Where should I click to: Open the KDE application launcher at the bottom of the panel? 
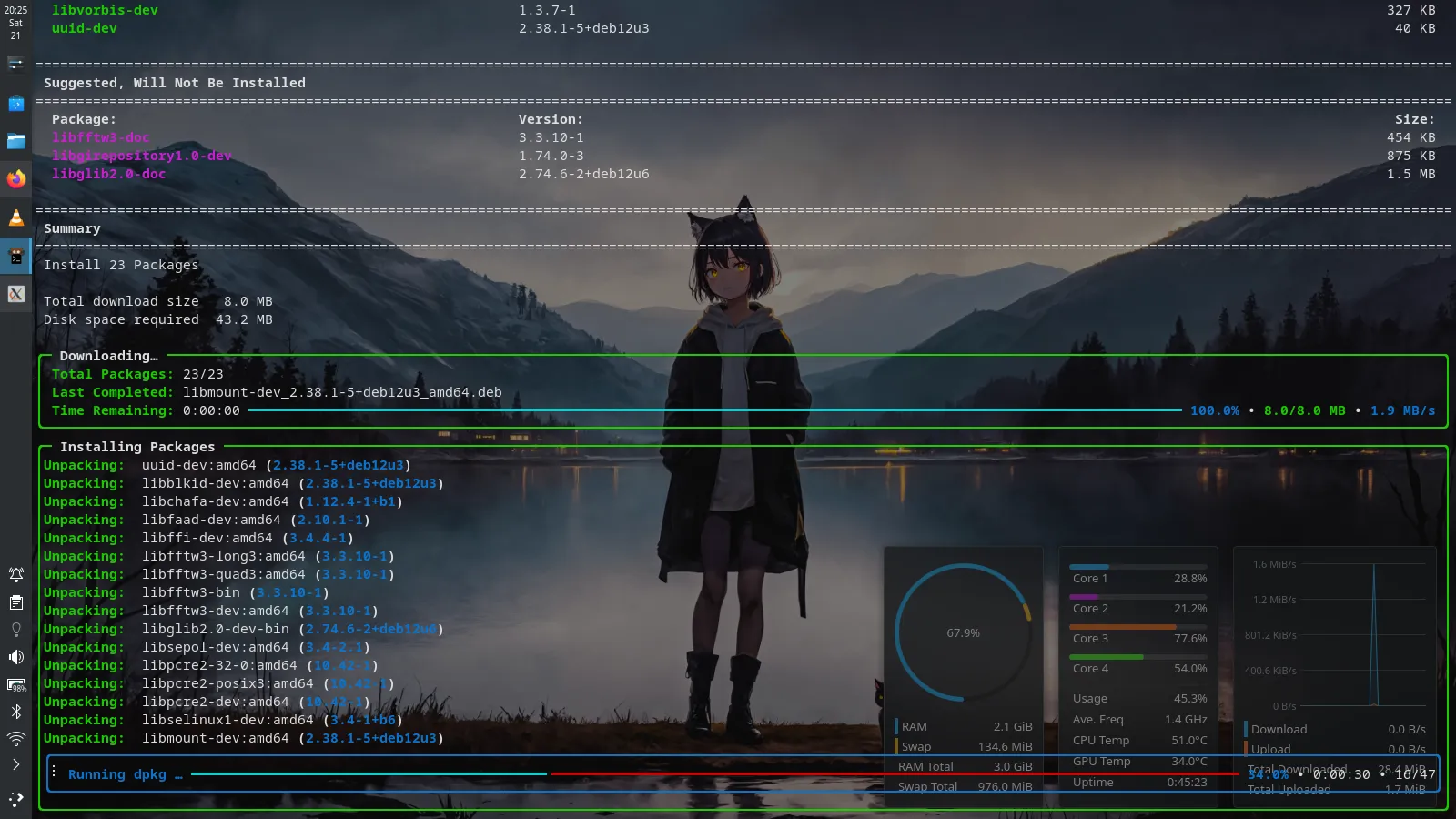tap(15, 799)
